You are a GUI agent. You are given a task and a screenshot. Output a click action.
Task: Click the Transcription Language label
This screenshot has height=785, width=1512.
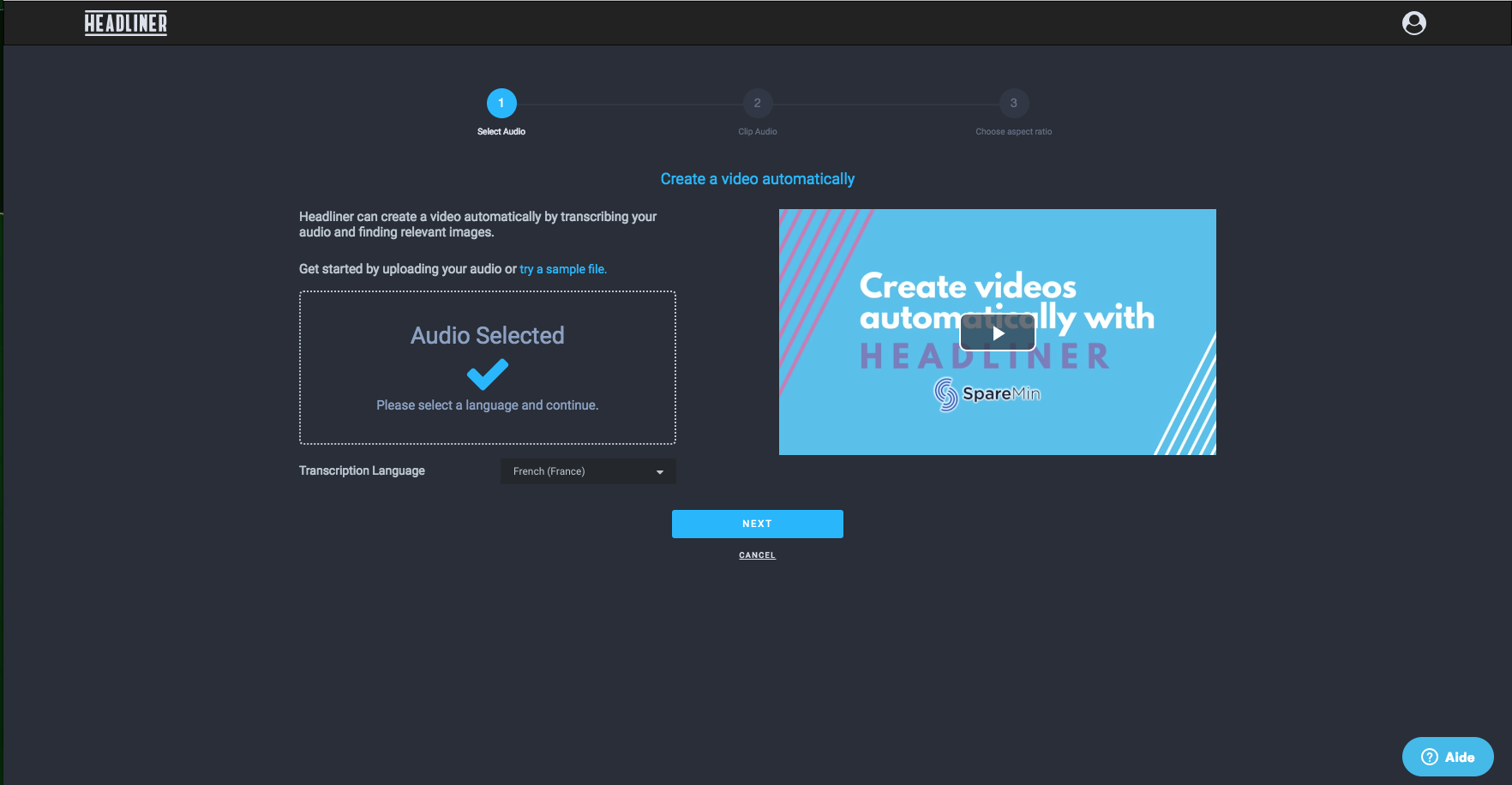pyautogui.click(x=362, y=470)
